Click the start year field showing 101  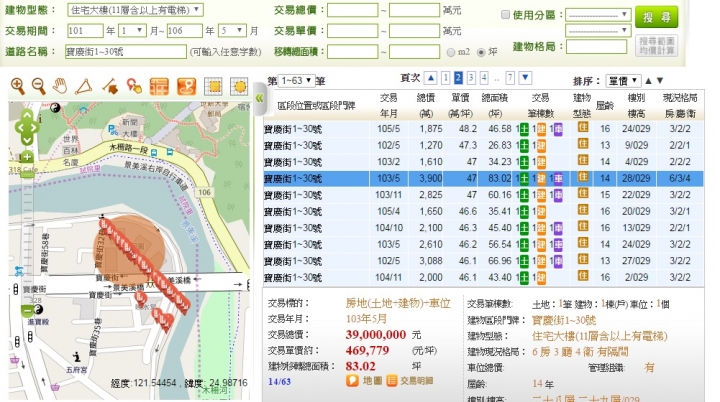[85, 31]
